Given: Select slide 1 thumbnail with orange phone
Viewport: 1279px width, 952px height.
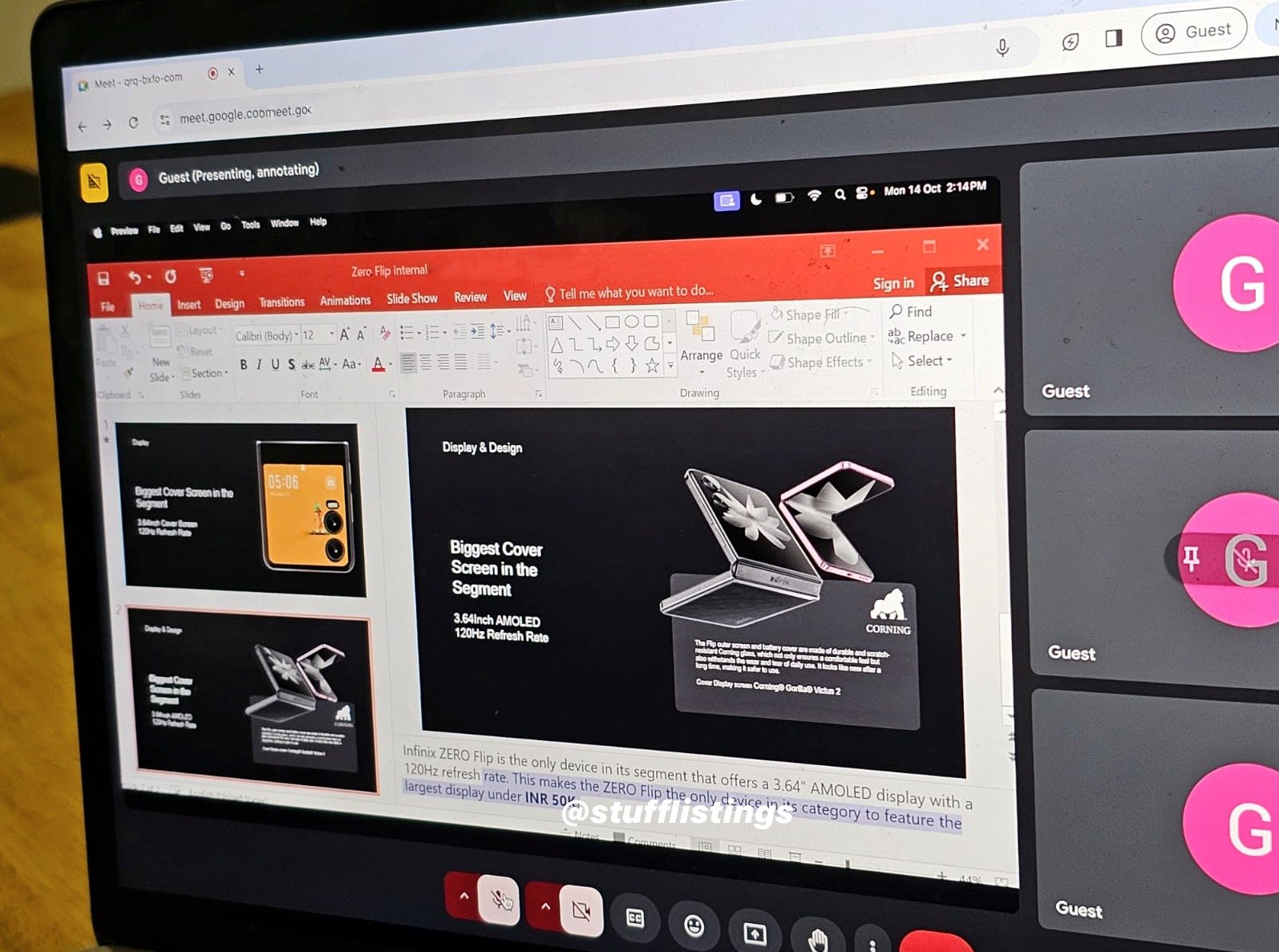Looking at the screenshot, I should click(x=241, y=509).
